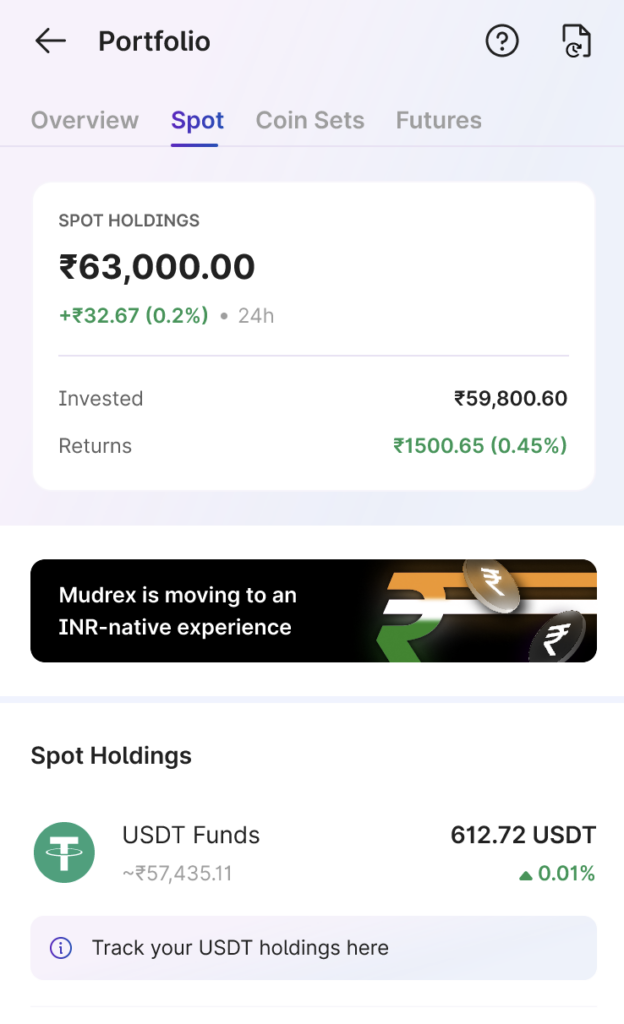Go to the Futures tab

[x=439, y=121]
